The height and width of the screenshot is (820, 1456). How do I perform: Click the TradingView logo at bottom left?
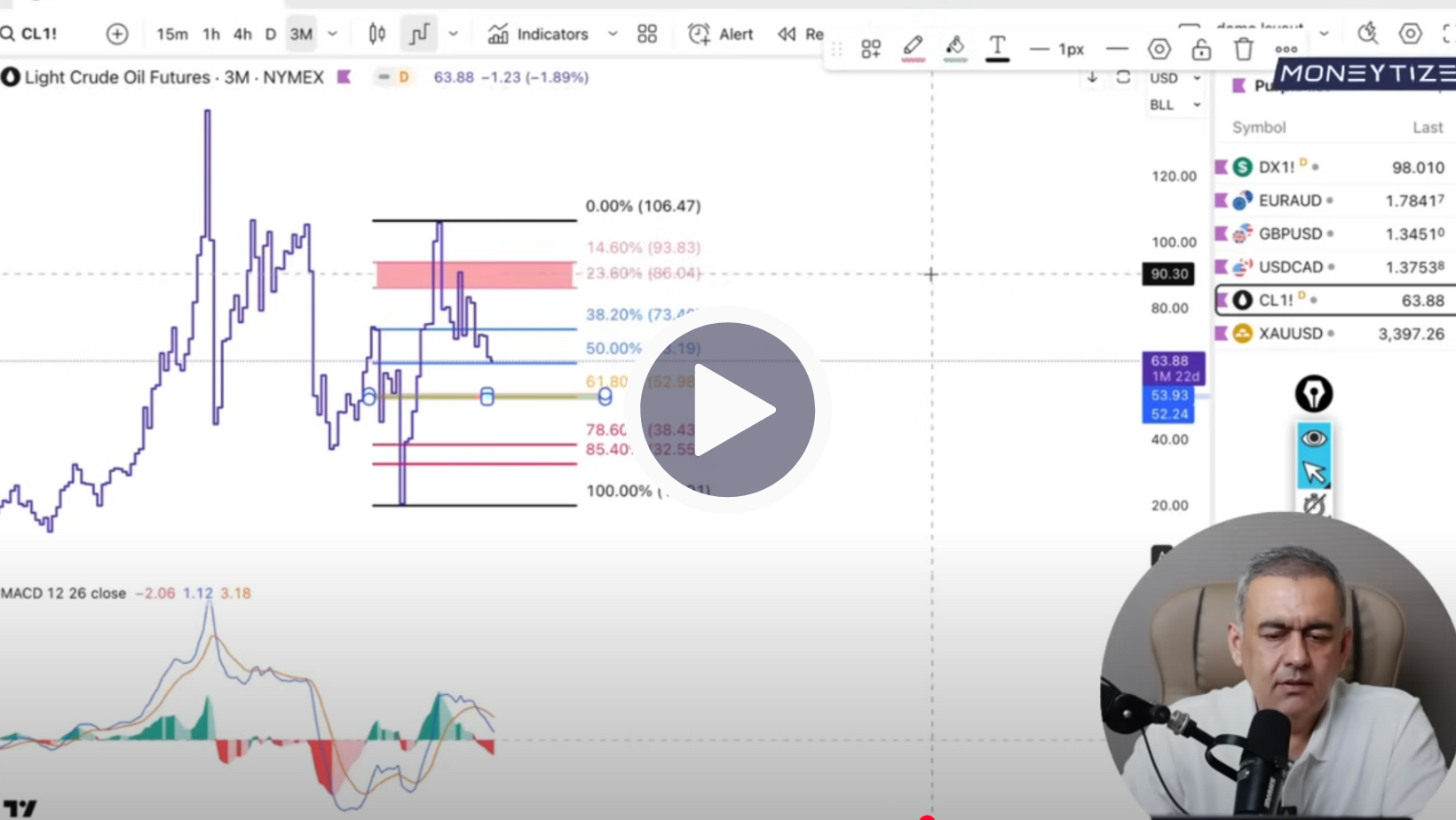coord(20,808)
